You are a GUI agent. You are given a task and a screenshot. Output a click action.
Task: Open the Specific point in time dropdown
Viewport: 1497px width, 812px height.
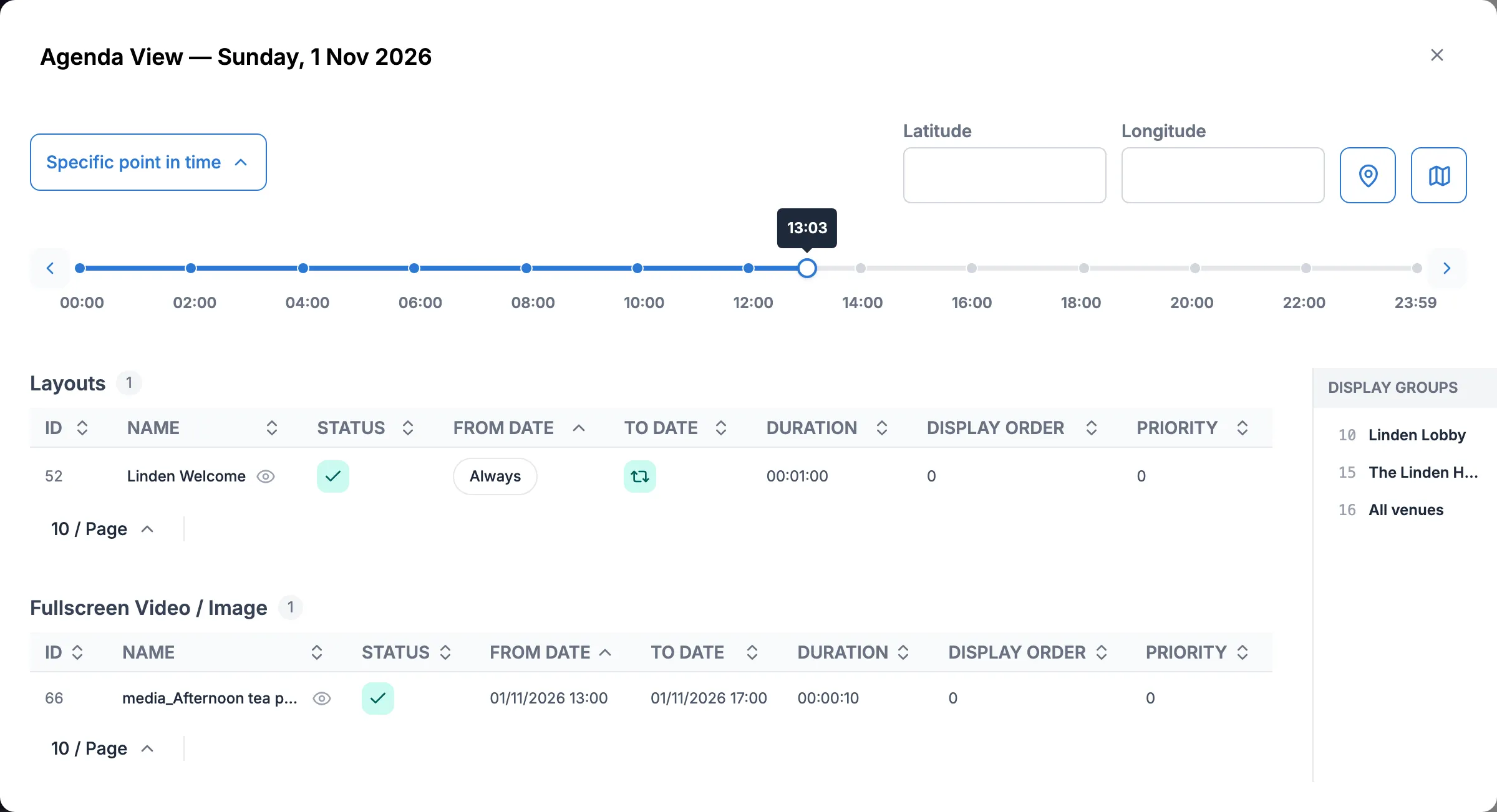tap(148, 162)
